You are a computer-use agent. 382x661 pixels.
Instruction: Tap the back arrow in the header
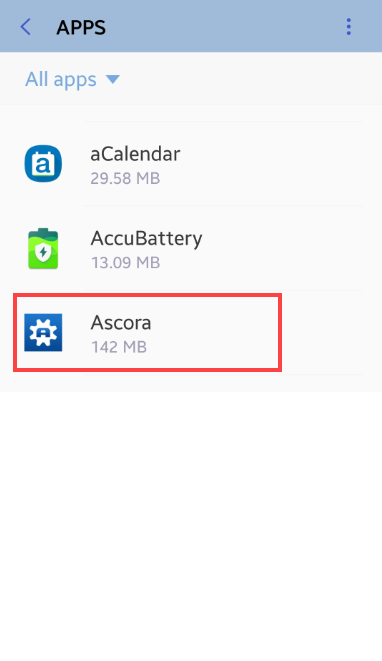click(26, 27)
